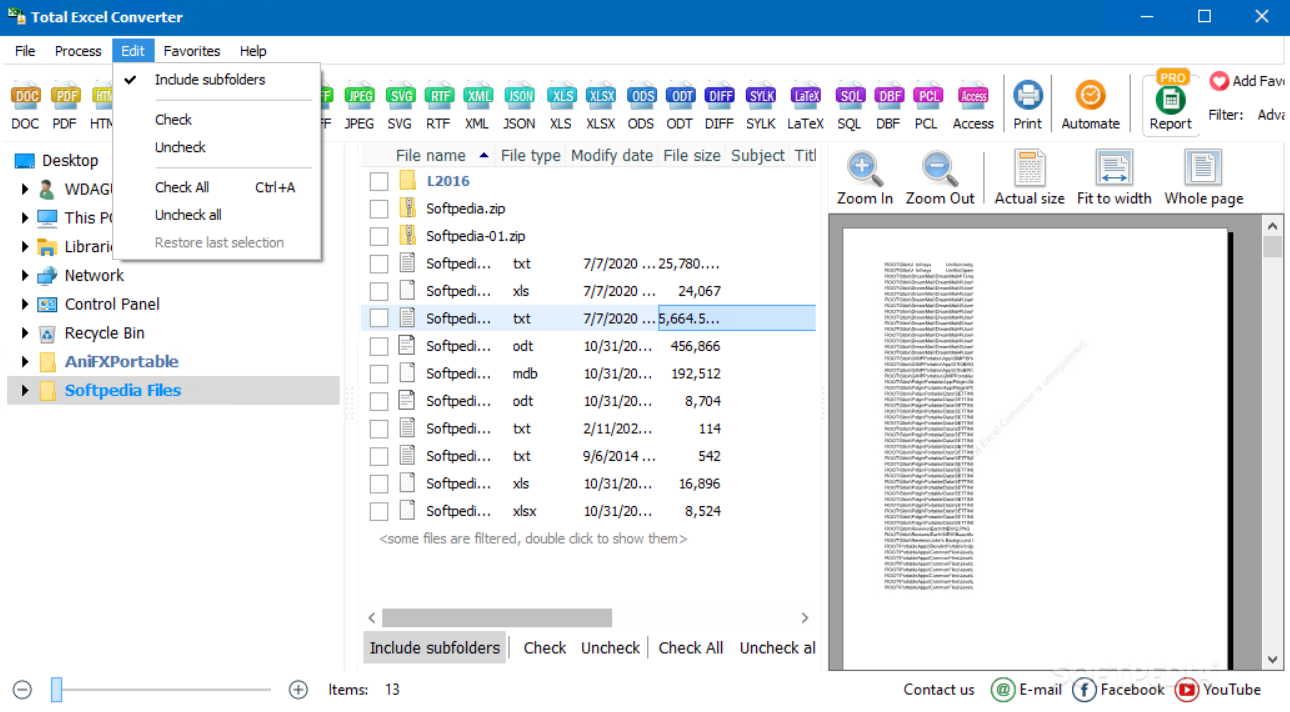Click the bottom bar Check button
Screen dimensions: 1290x712
[545, 648]
